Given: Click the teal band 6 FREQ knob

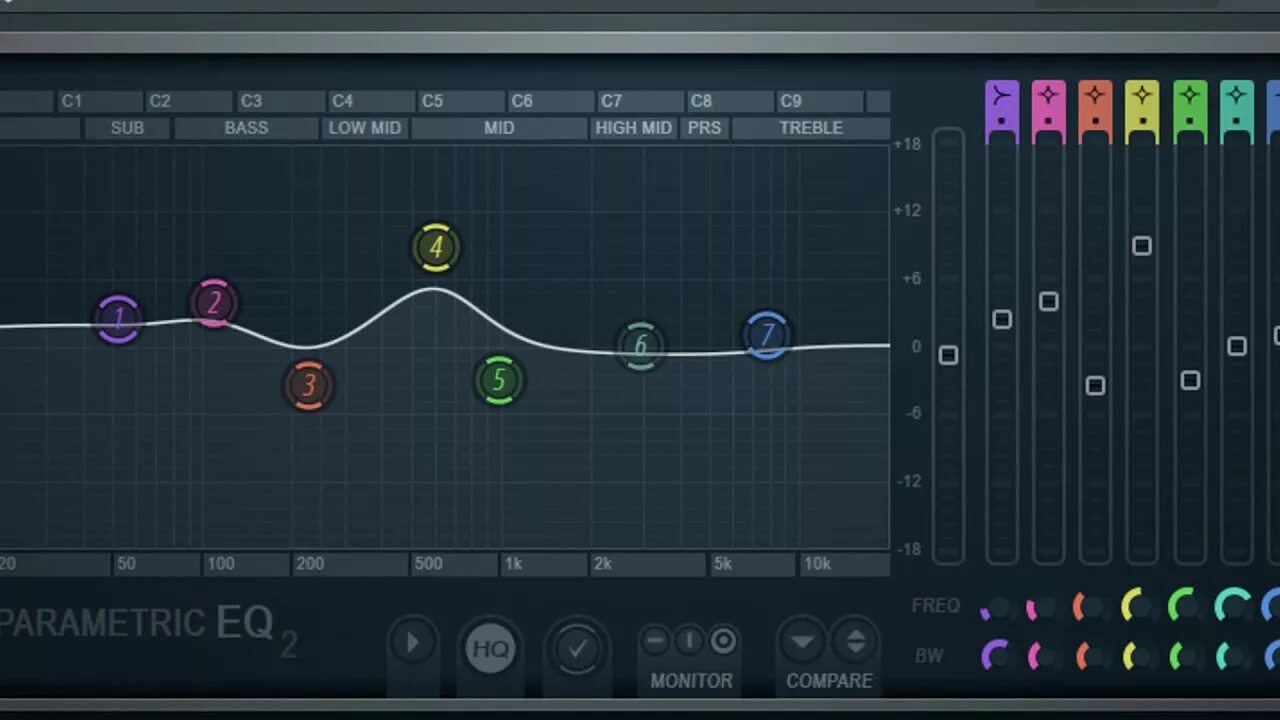Looking at the screenshot, I should pos(1231,606).
